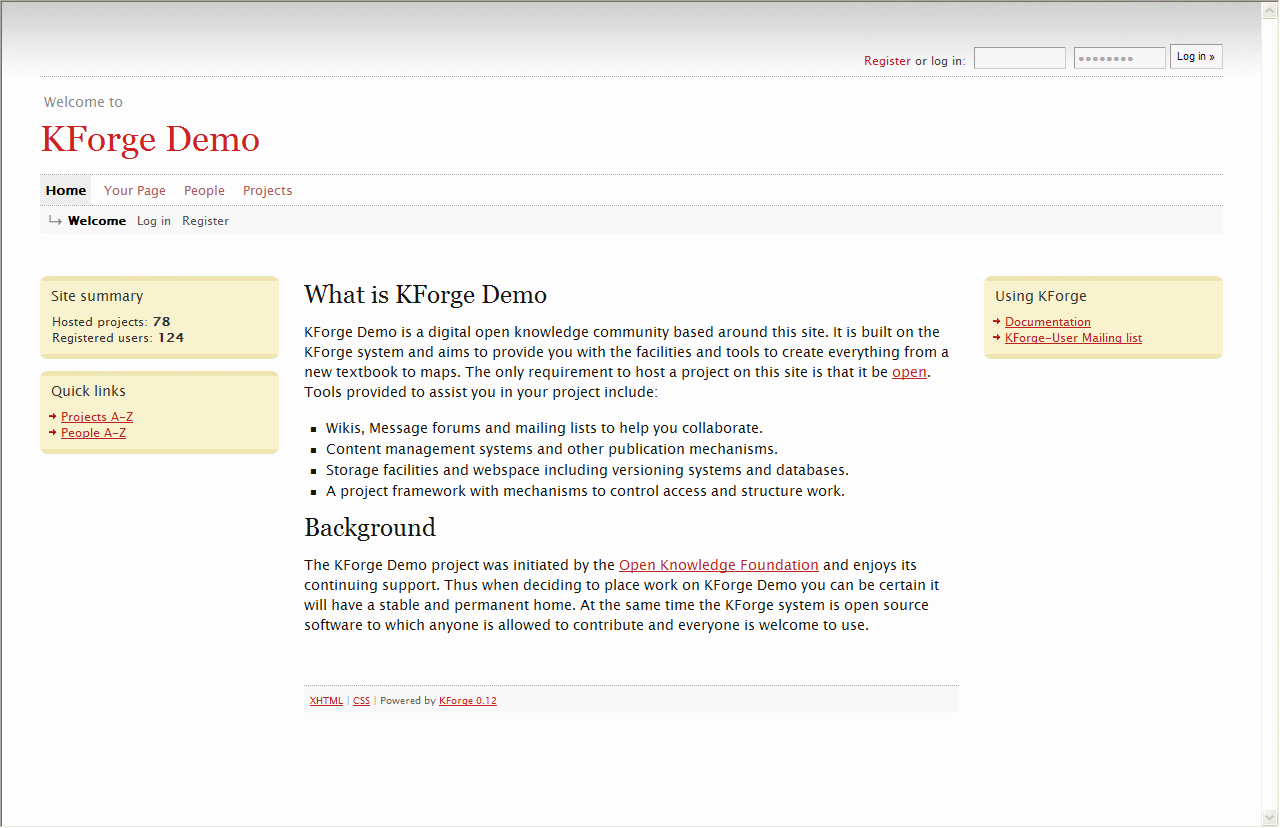
Task: Click arrow icon beside People A-Z
Action: [52, 432]
